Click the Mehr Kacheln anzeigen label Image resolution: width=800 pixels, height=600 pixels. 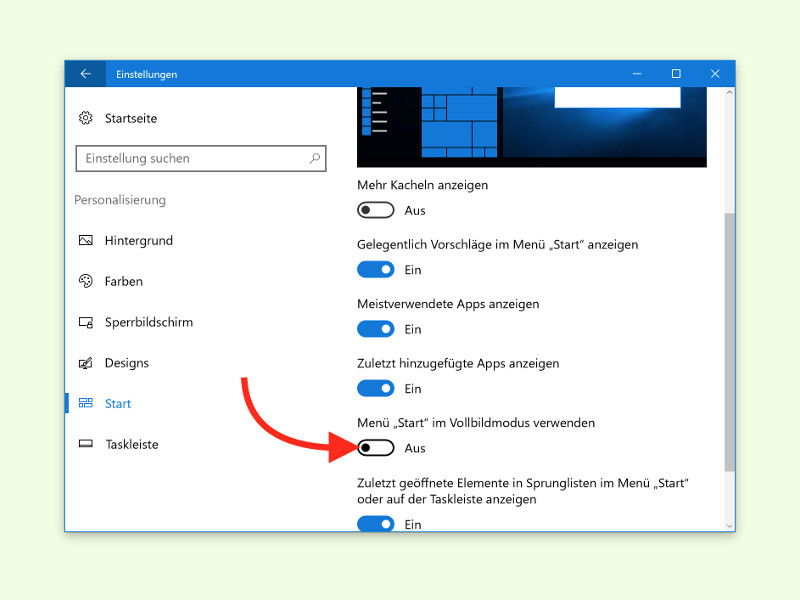(422, 185)
